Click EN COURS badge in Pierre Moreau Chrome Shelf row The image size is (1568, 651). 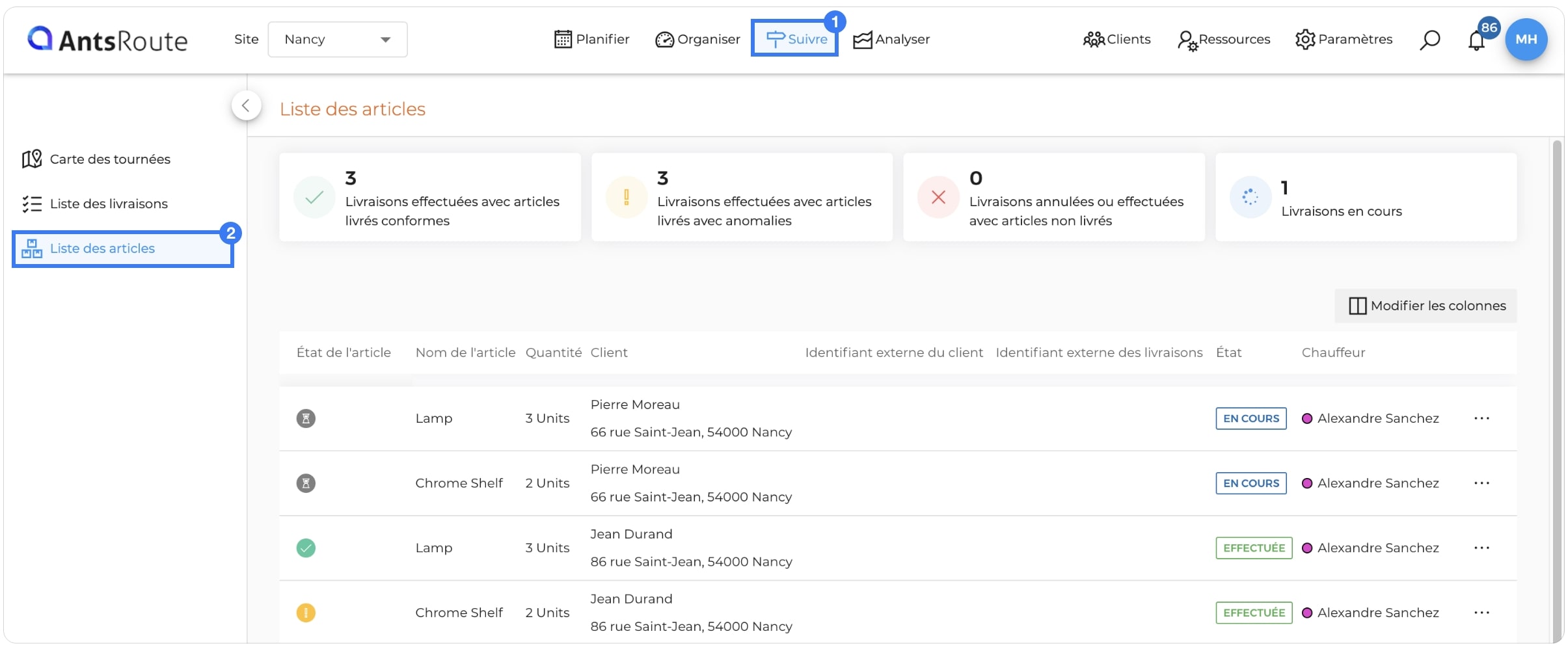click(1251, 483)
